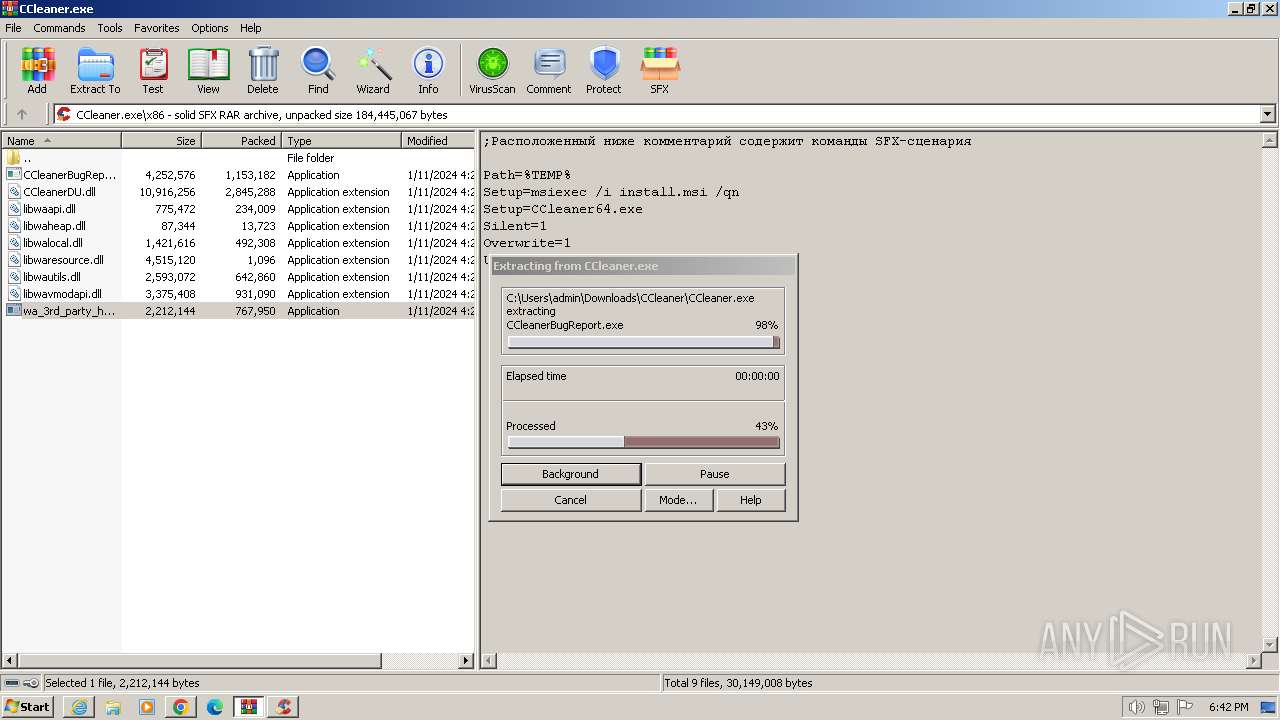Click comment pane scroll left arrow
Screen dimensions: 1280x720
(490, 661)
